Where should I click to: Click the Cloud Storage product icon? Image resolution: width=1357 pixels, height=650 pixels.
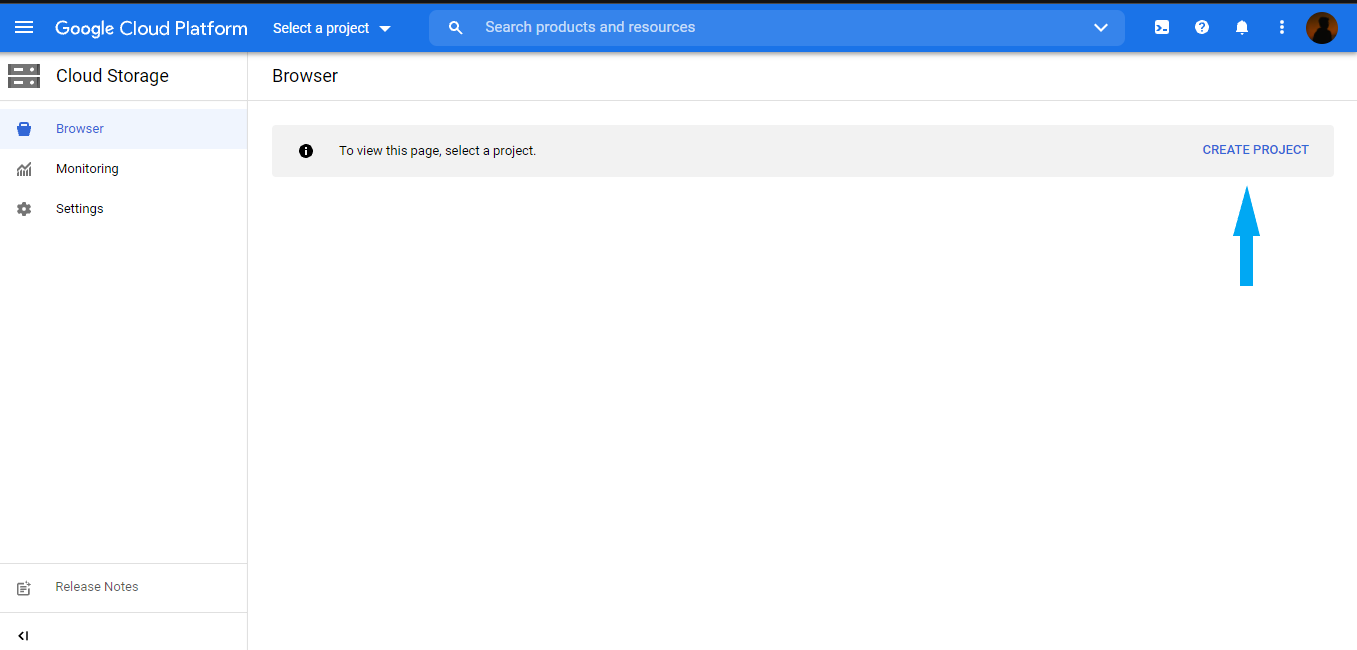(x=24, y=76)
